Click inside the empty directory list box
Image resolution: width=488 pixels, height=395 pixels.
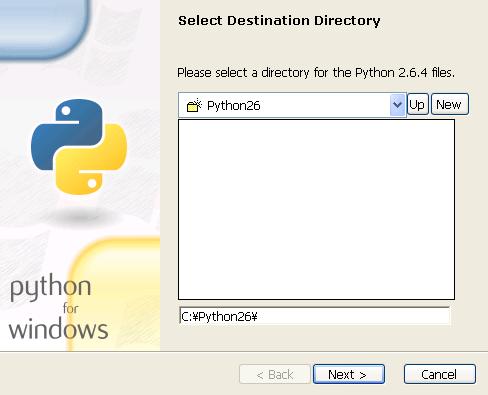[x=316, y=209]
